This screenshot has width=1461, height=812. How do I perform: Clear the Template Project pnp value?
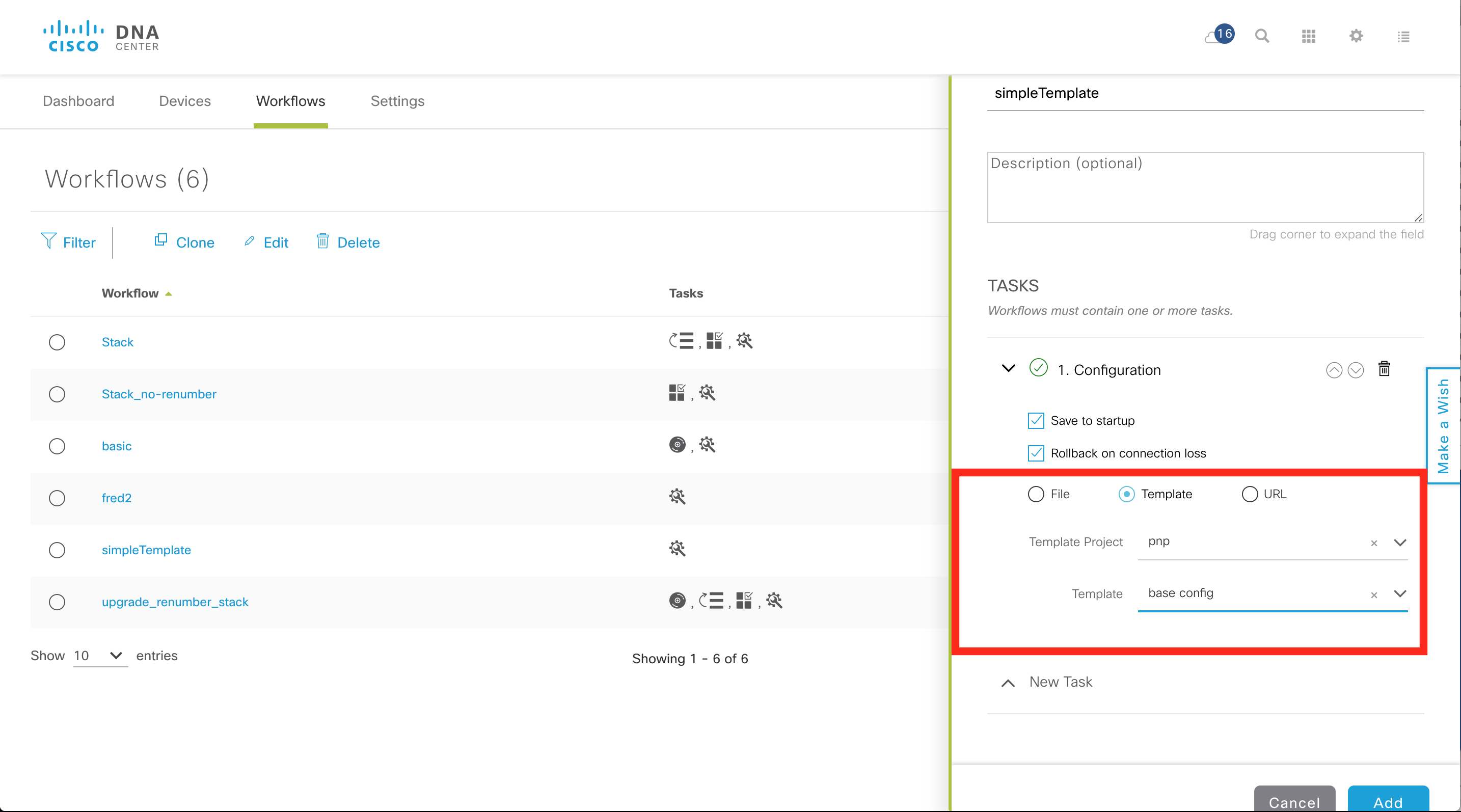(1374, 543)
